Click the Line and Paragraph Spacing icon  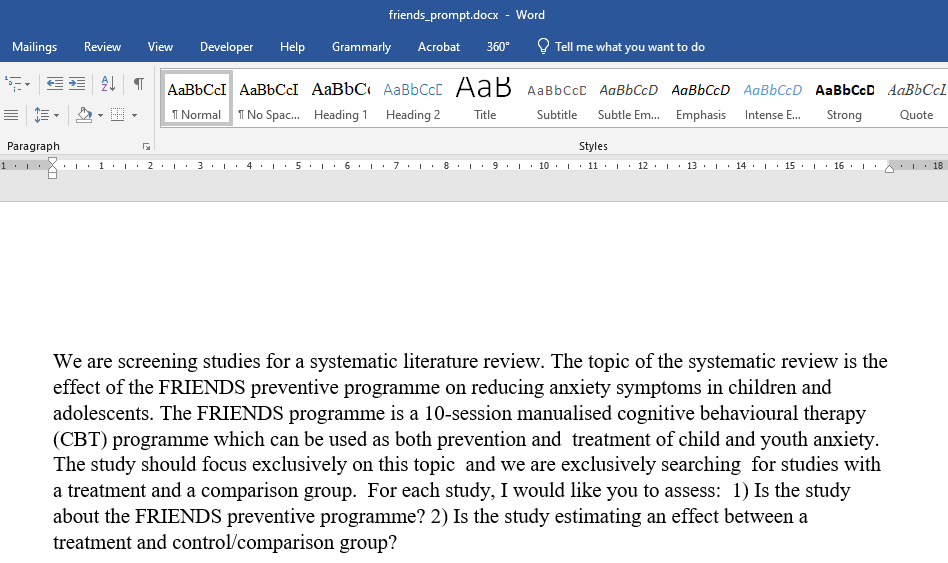[x=41, y=115]
